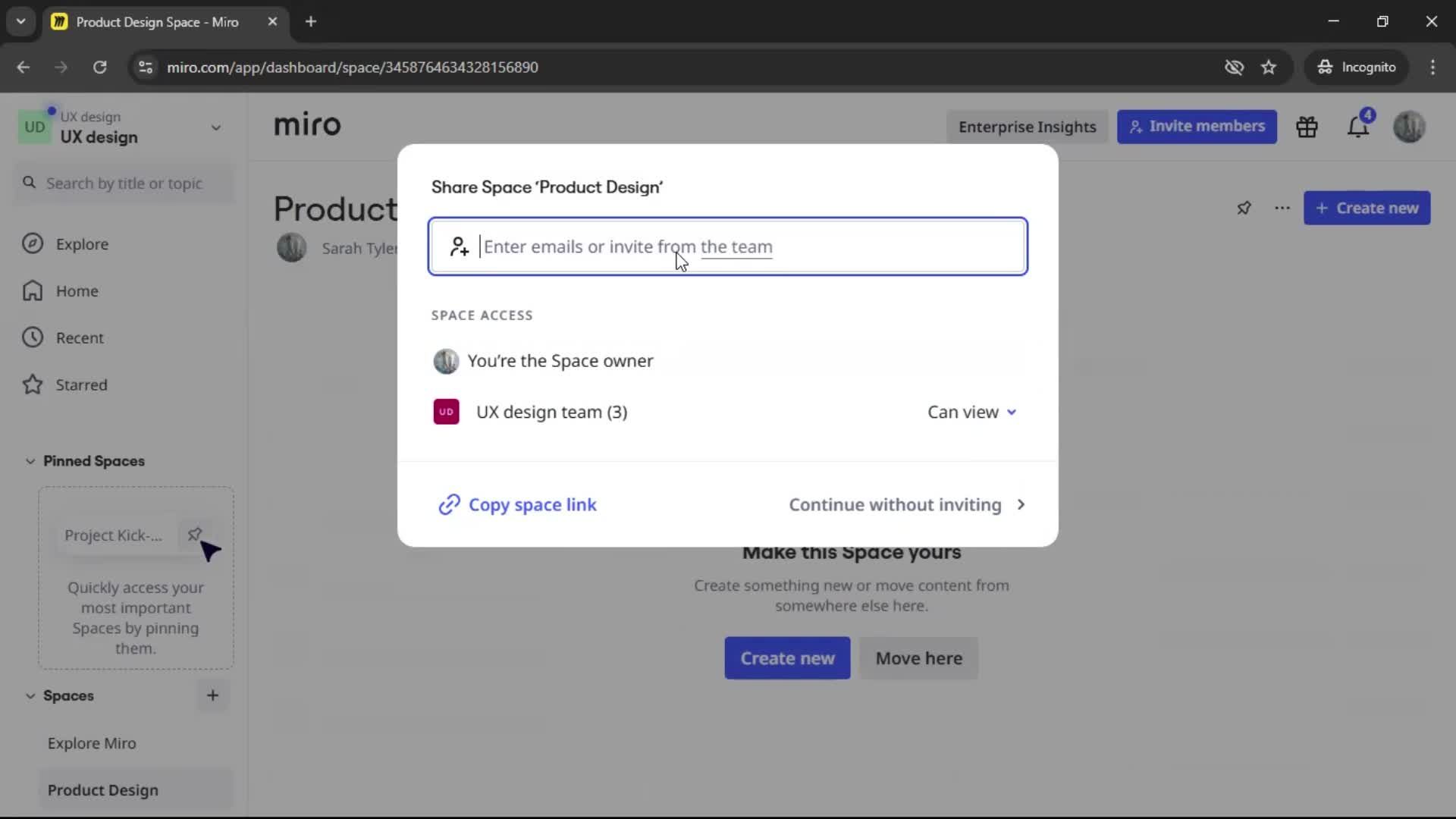
Task: Click the Project Kick pinned card label
Action: coord(113,535)
